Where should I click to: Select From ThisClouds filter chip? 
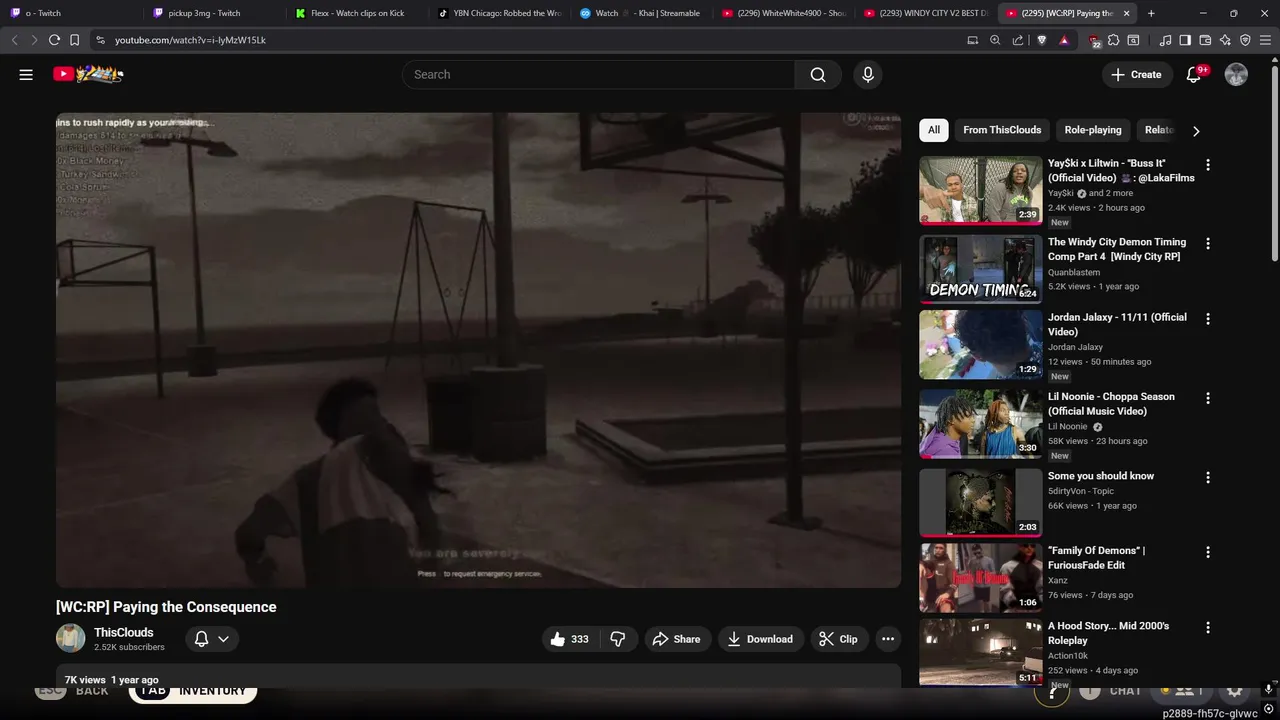click(x=1002, y=130)
